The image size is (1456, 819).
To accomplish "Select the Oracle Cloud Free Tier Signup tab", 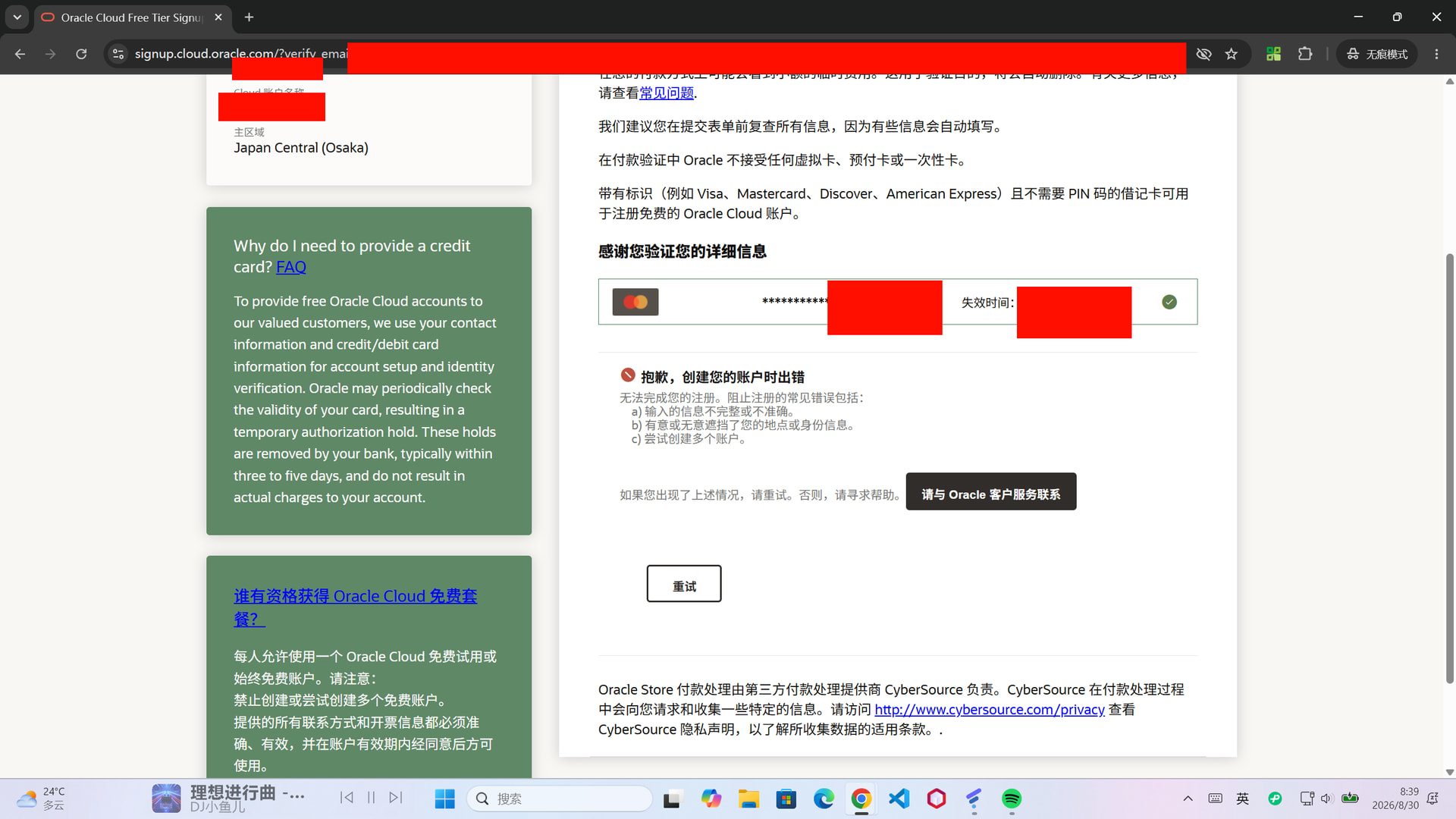I will click(133, 17).
